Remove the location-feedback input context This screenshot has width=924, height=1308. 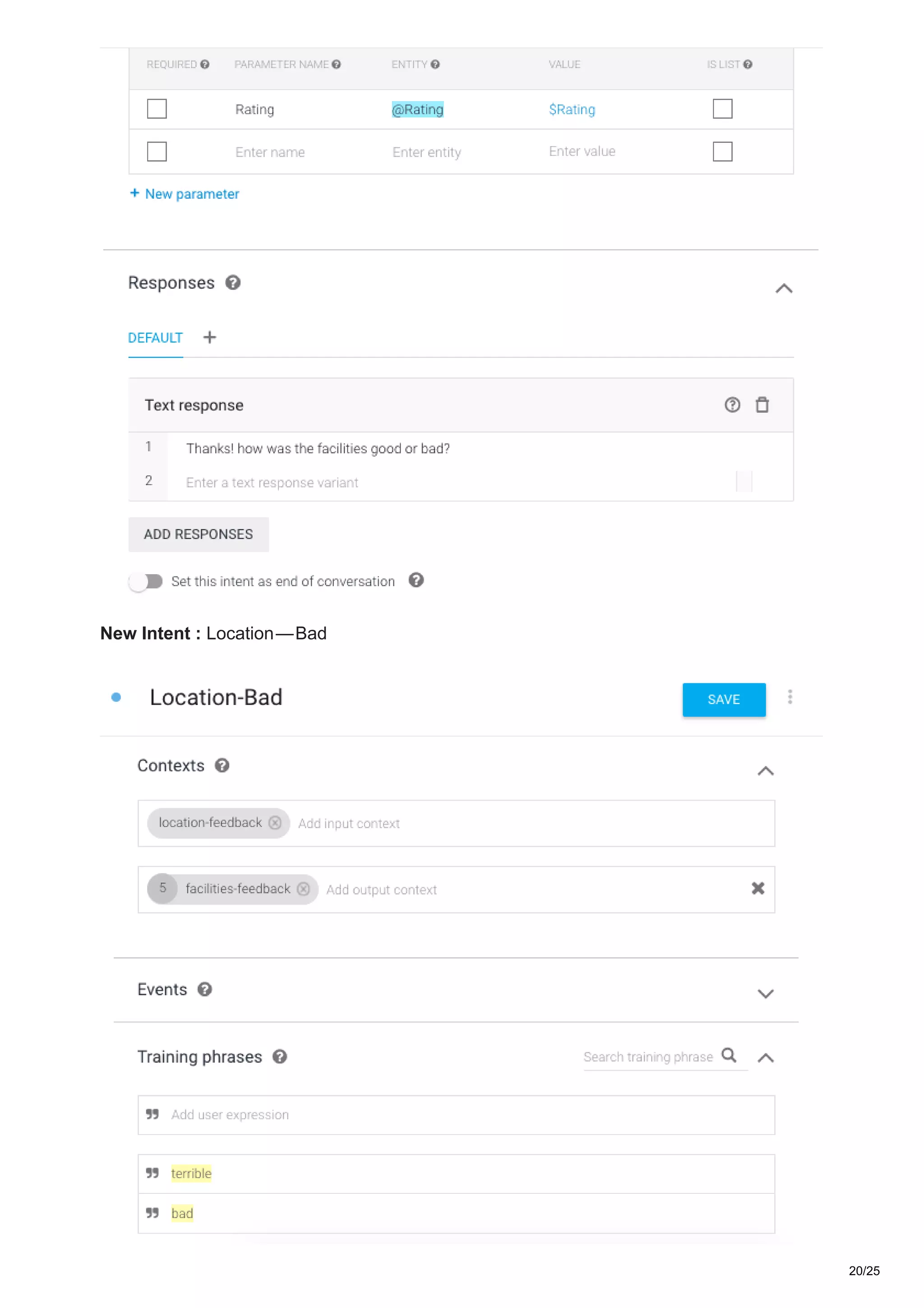(275, 823)
